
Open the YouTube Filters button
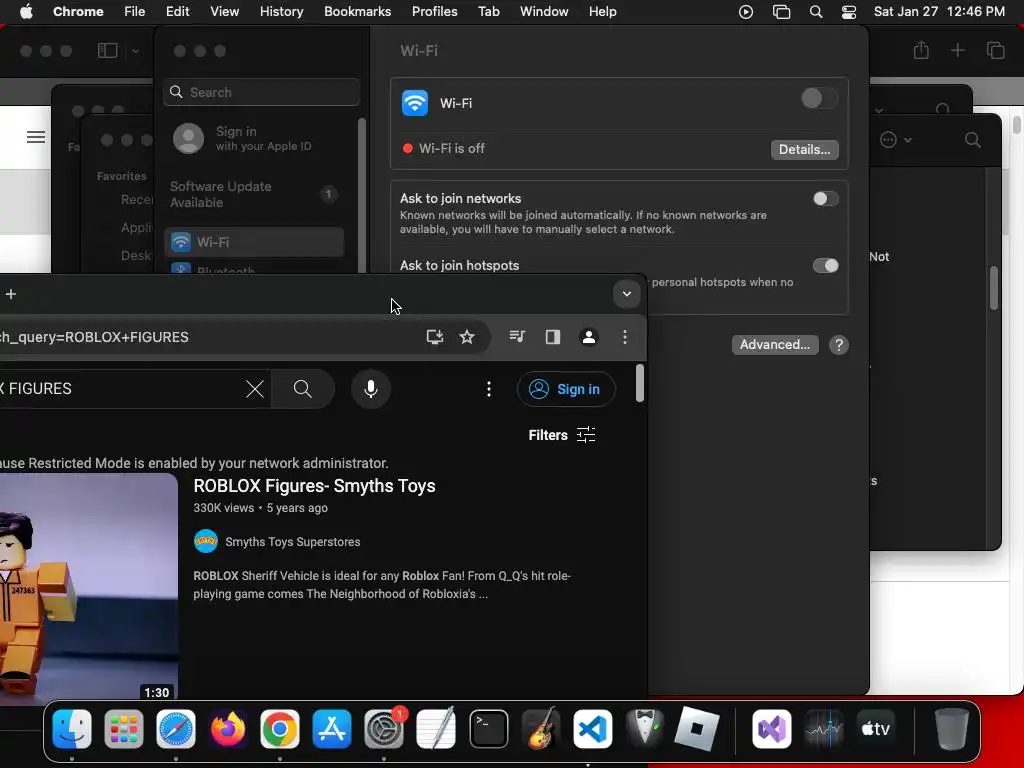click(562, 435)
